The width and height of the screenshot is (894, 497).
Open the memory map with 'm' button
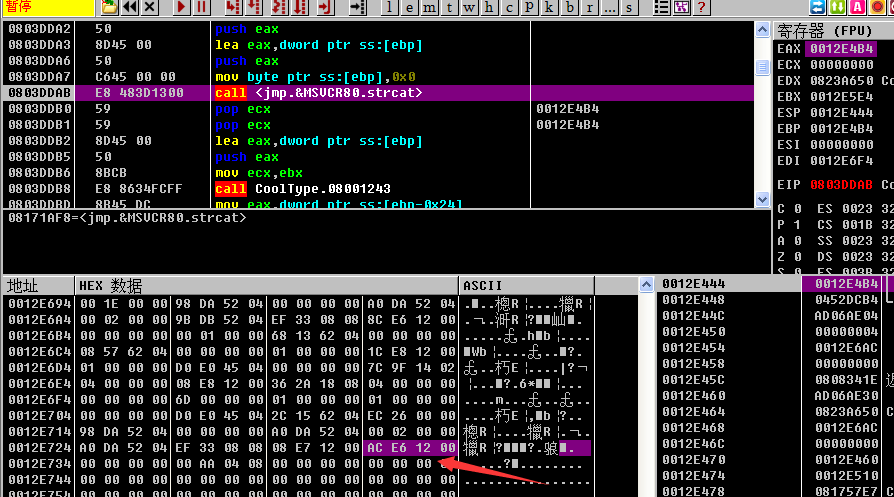(x=428, y=7)
